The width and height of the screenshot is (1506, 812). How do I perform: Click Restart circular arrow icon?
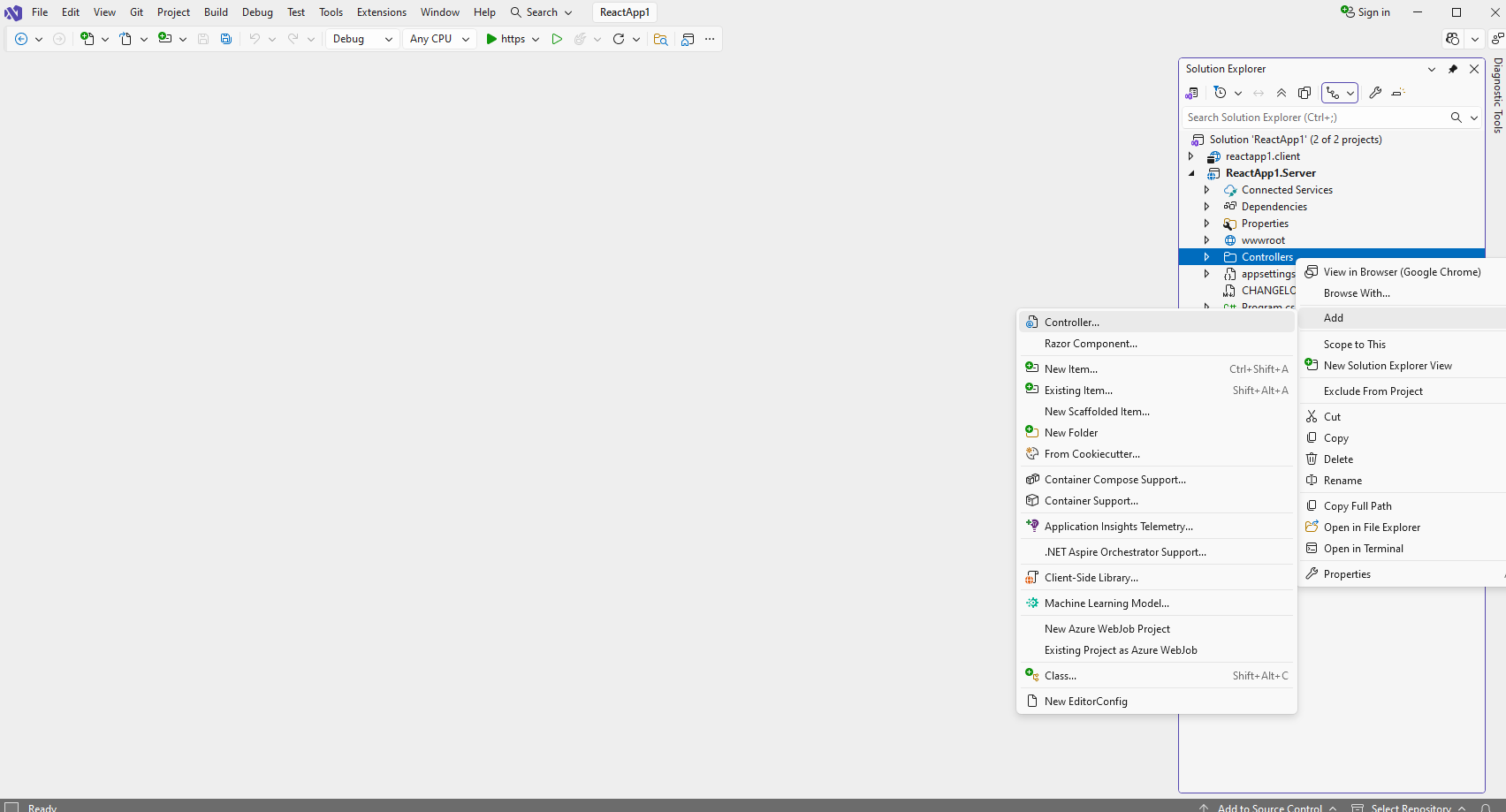point(619,39)
